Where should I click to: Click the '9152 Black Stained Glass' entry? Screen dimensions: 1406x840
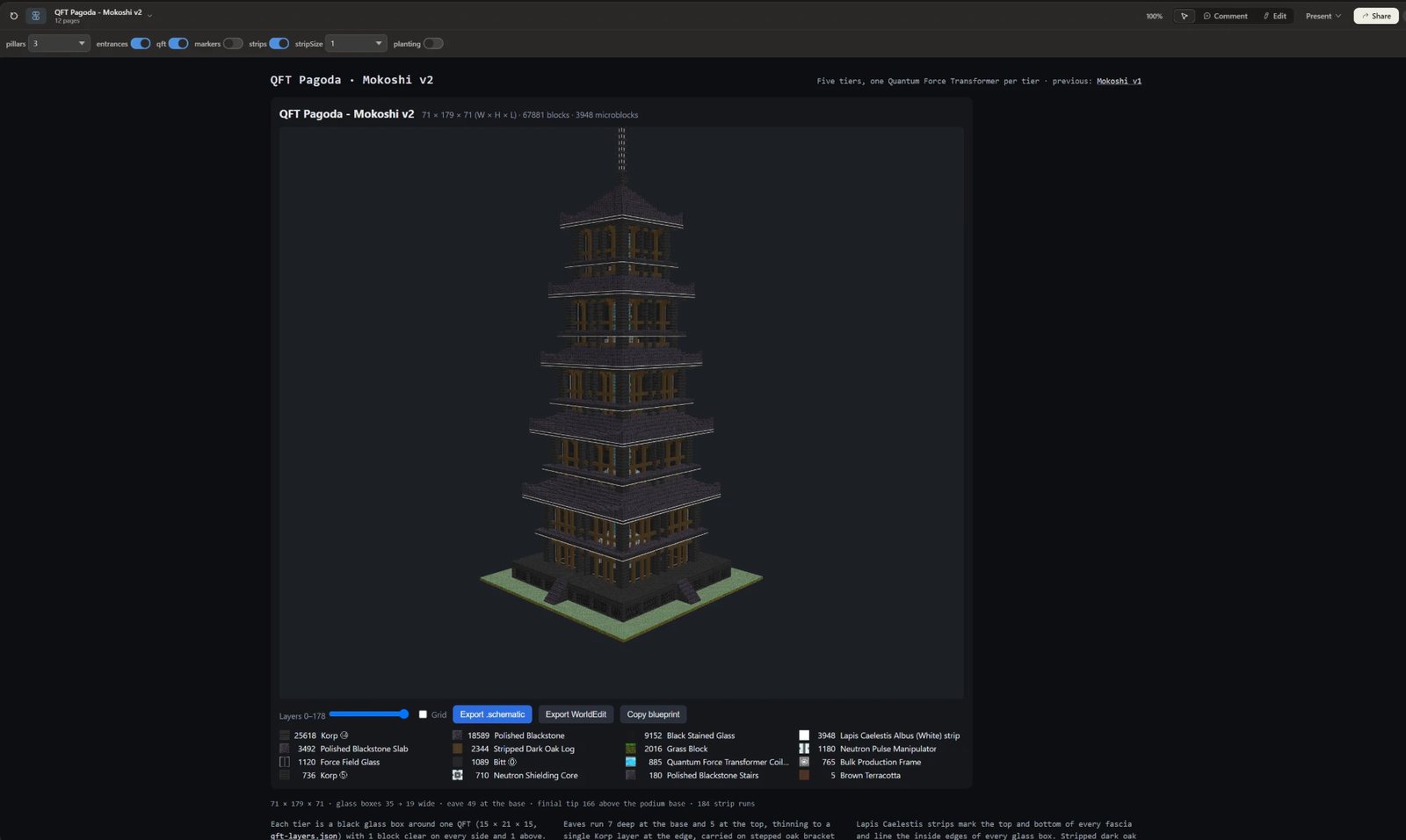(x=680, y=735)
